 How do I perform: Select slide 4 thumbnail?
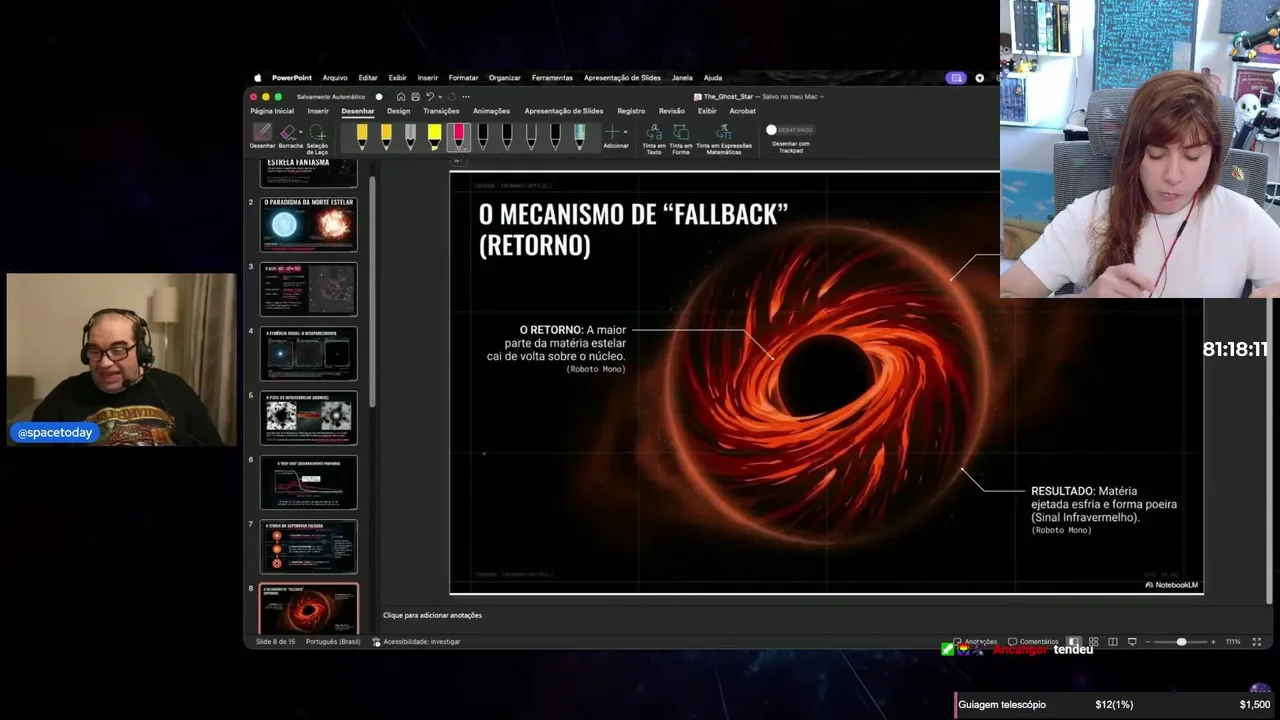click(308, 353)
